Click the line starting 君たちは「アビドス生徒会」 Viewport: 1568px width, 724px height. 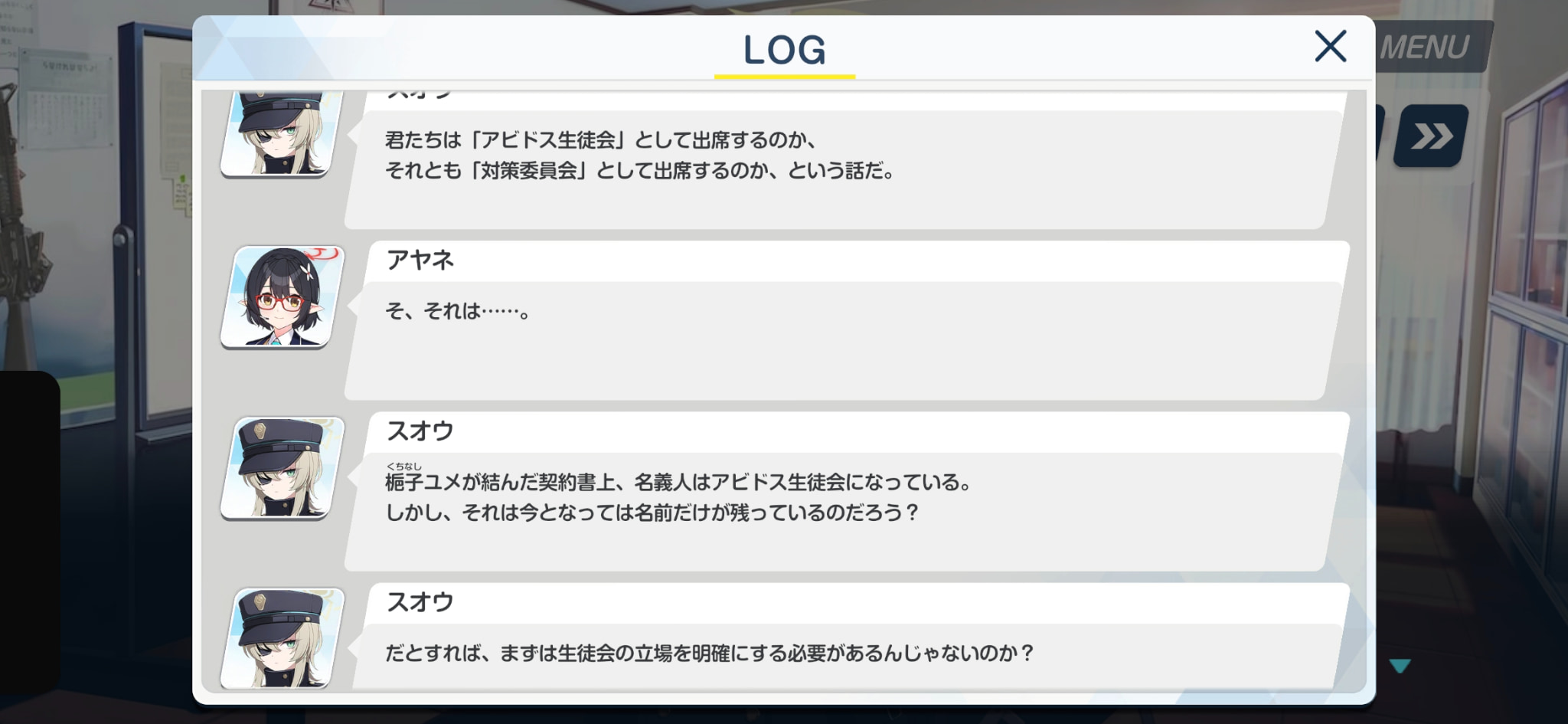(x=601, y=140)
